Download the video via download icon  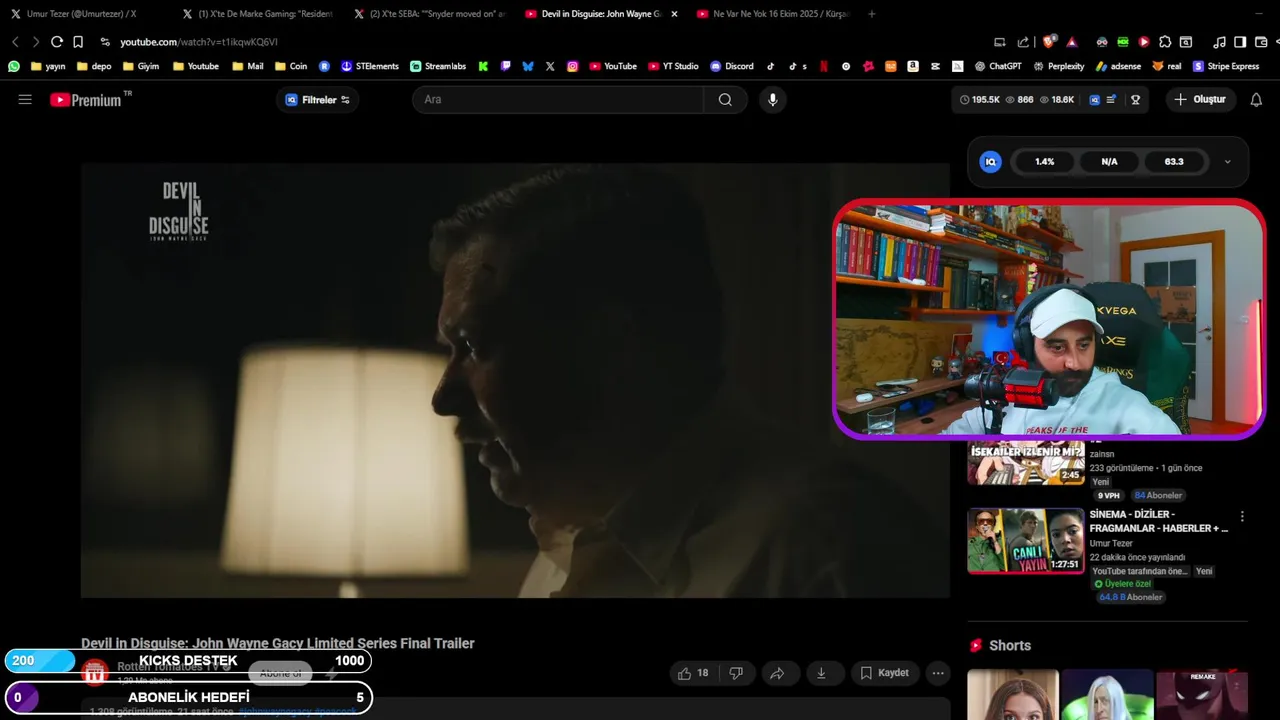pos(821,673)
